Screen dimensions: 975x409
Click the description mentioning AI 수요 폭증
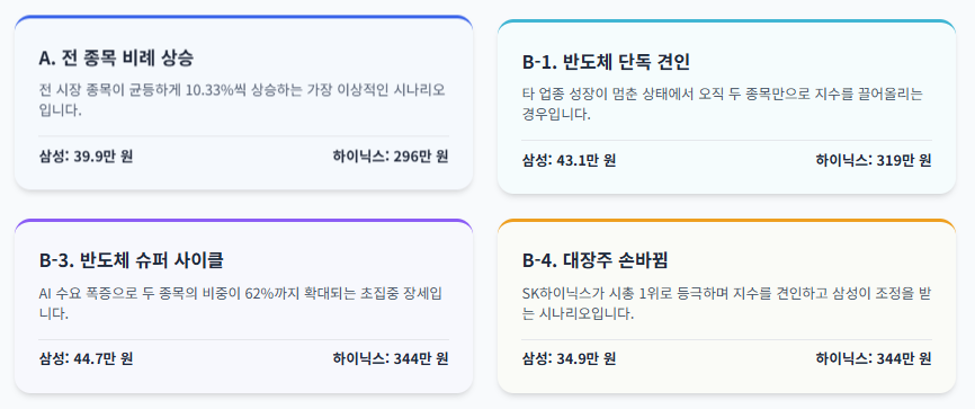pyautogui.click(x=241, y=303)
